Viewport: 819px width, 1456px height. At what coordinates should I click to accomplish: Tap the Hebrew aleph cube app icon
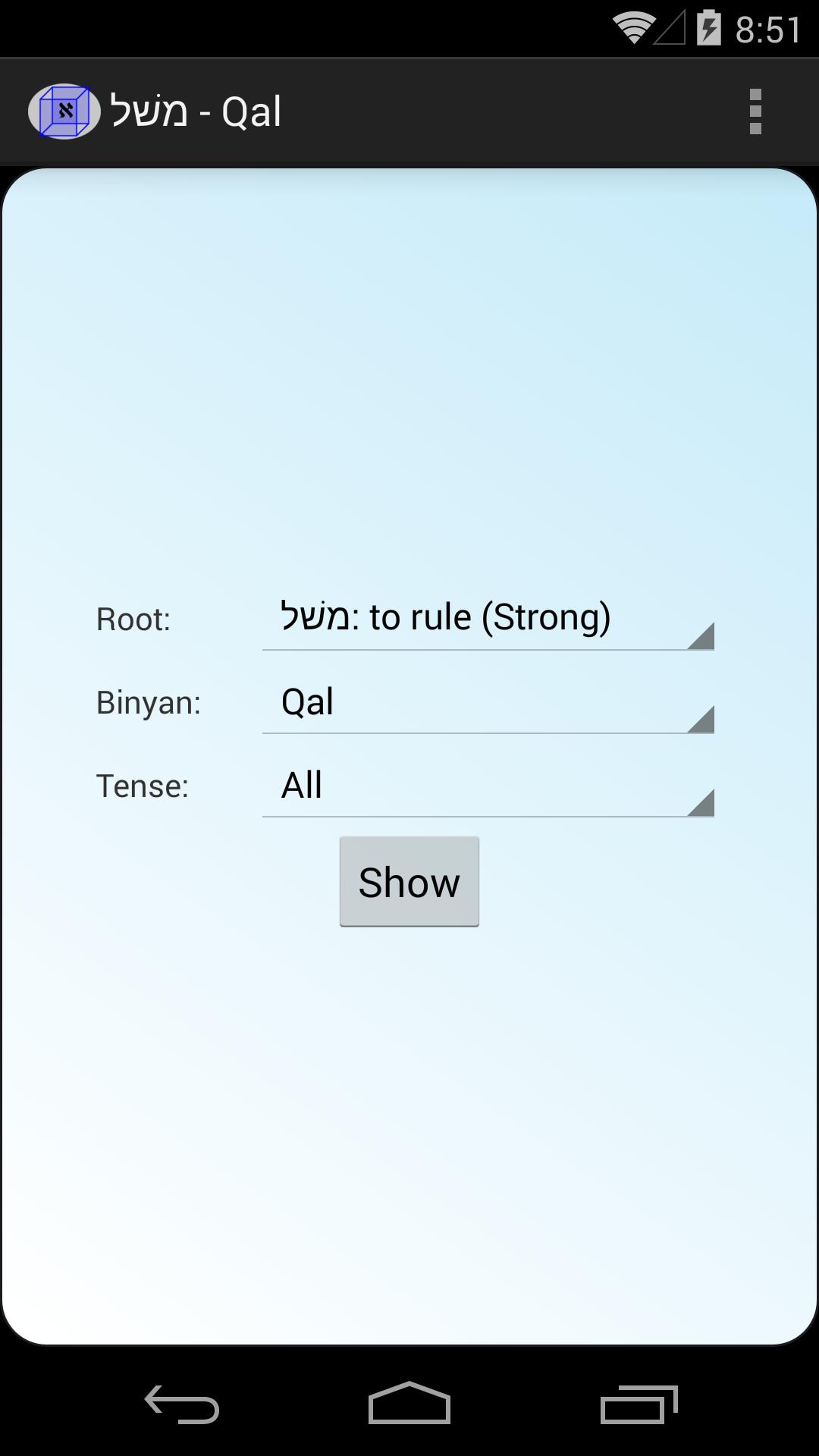[64, 111]
